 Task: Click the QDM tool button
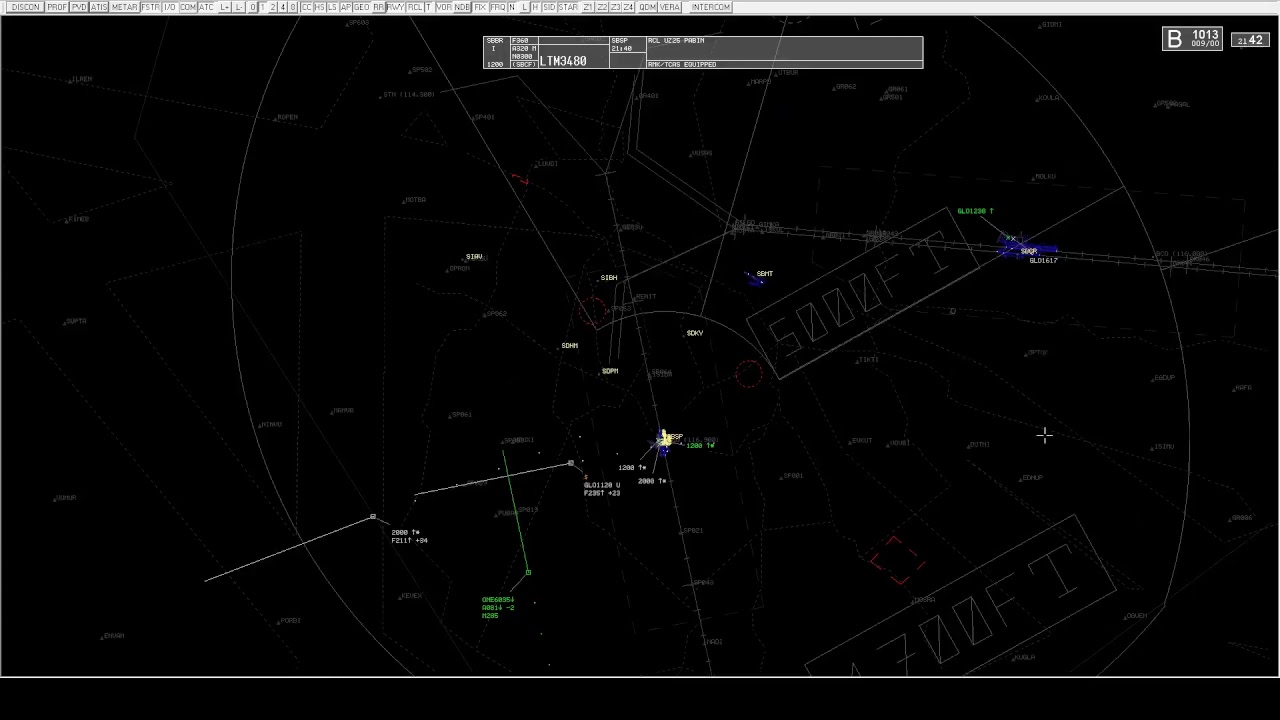(648, 7)
